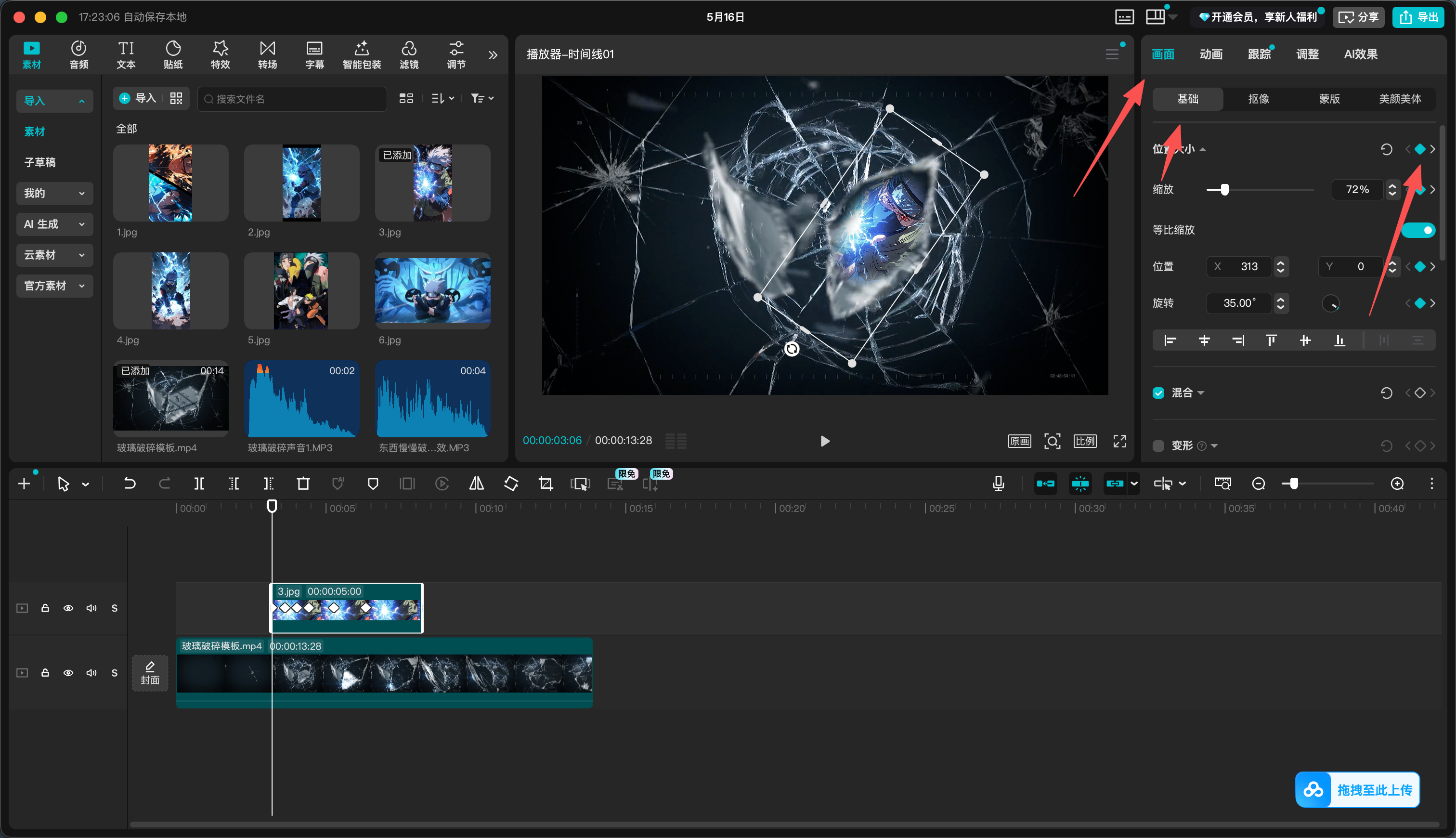Reset the 位置大小 section with reset icon
The width and height of the screenshot is (1456, 838).
tap(1386, 150)
